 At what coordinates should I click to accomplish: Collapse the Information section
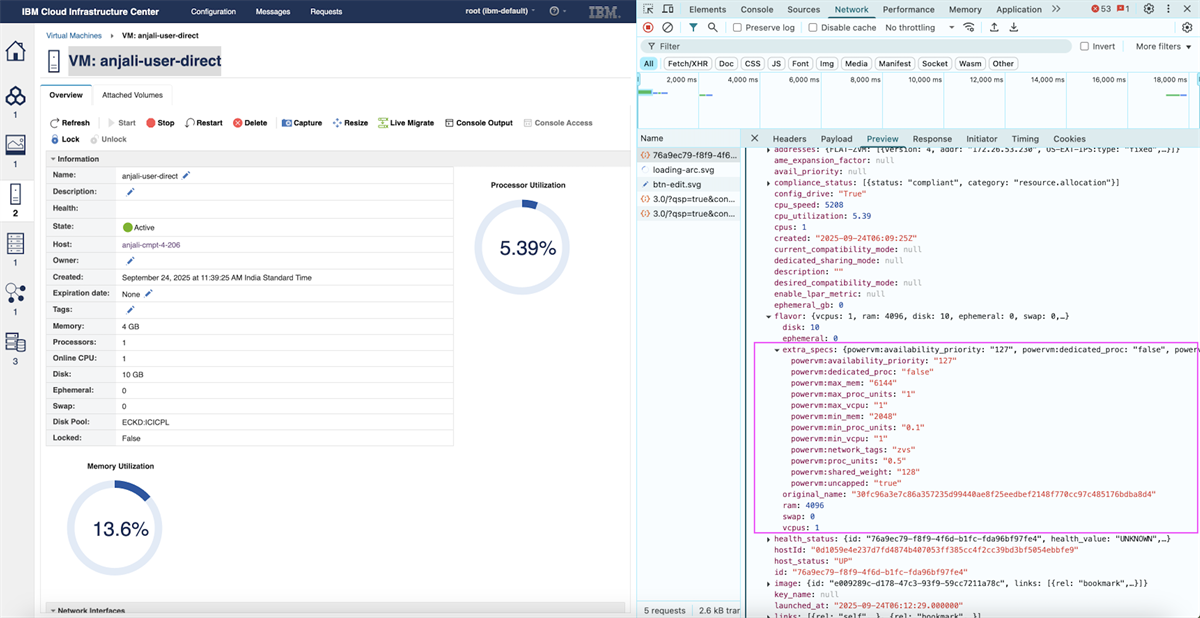53,159
